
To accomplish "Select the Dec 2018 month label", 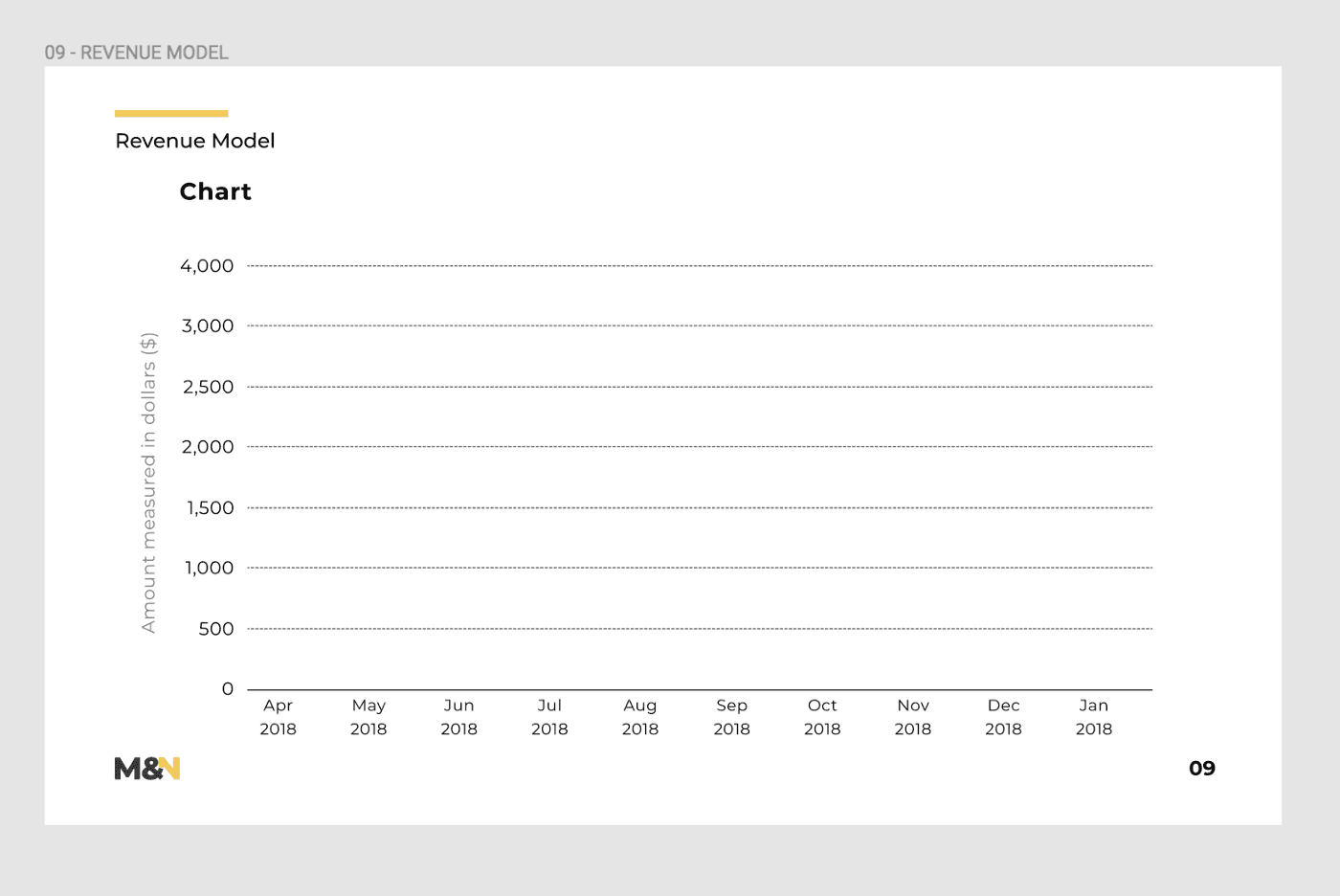I will click(x=1004, y=717).
